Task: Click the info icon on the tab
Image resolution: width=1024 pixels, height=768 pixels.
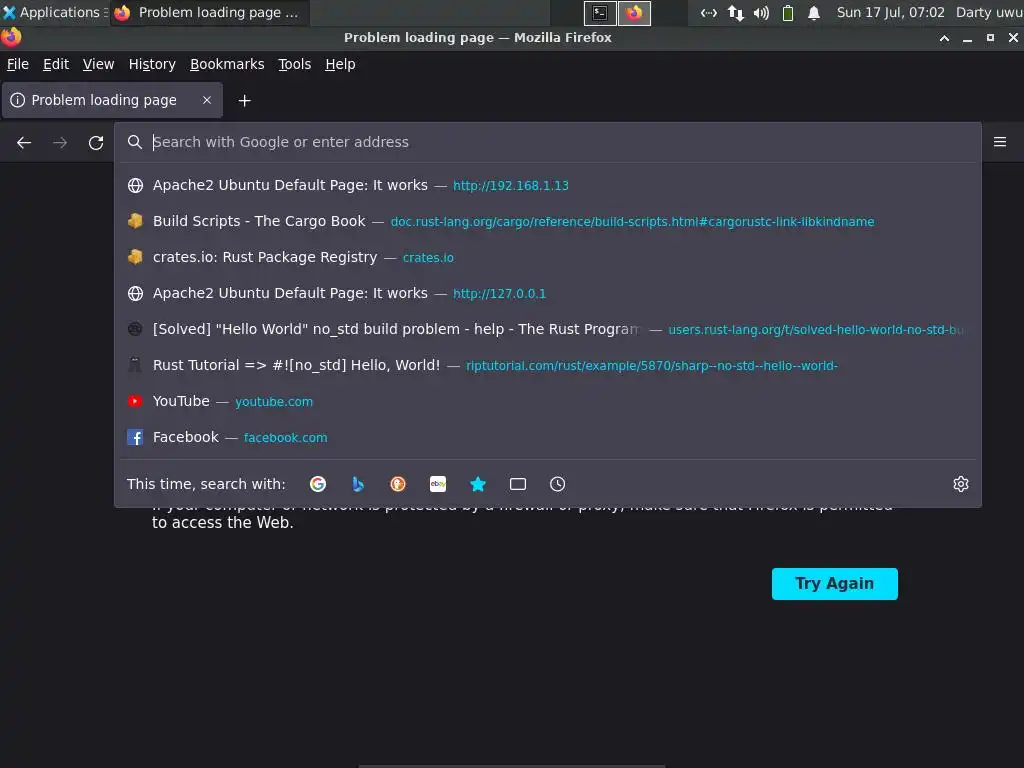Action: point(18,100)
